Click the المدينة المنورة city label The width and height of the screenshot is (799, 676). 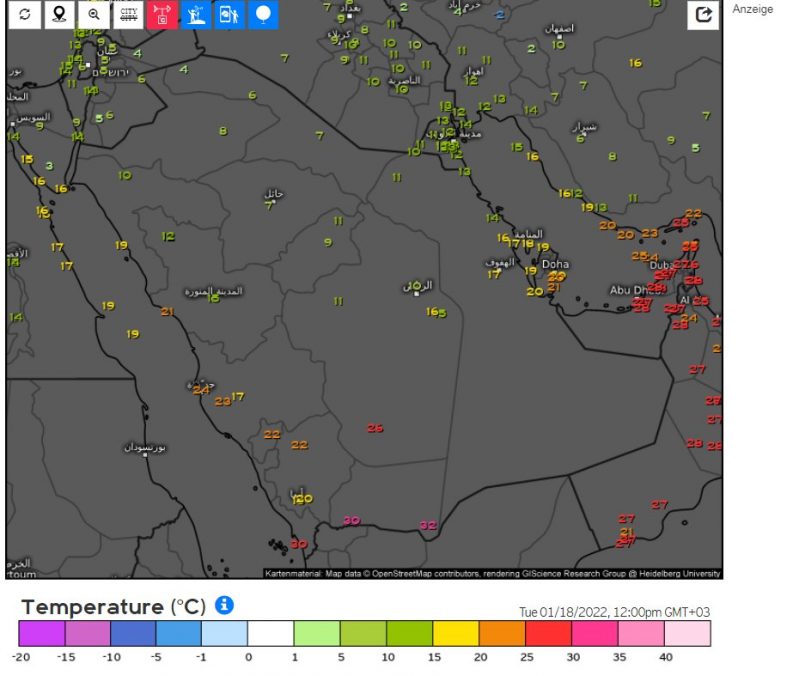point(214,291)
